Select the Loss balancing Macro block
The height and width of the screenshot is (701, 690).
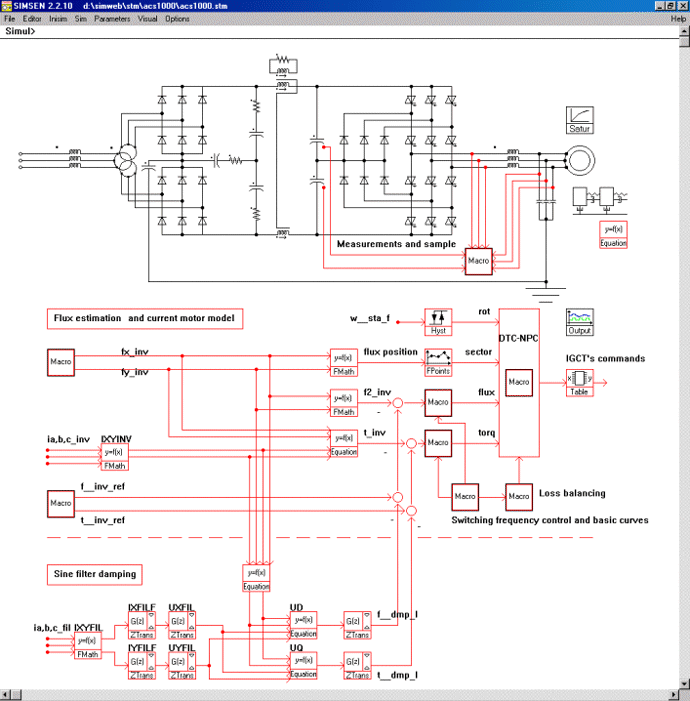[518, 497]
